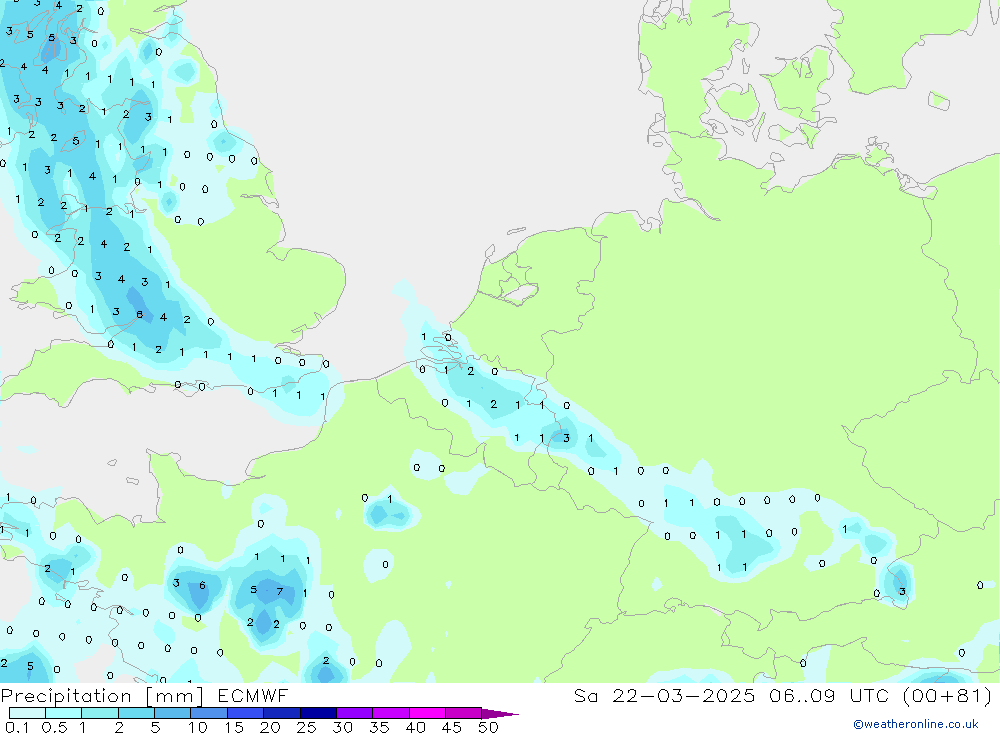1000x733 pixels.
Task: Click the legend tick label '10'
Action: click(x=198, y=727)
